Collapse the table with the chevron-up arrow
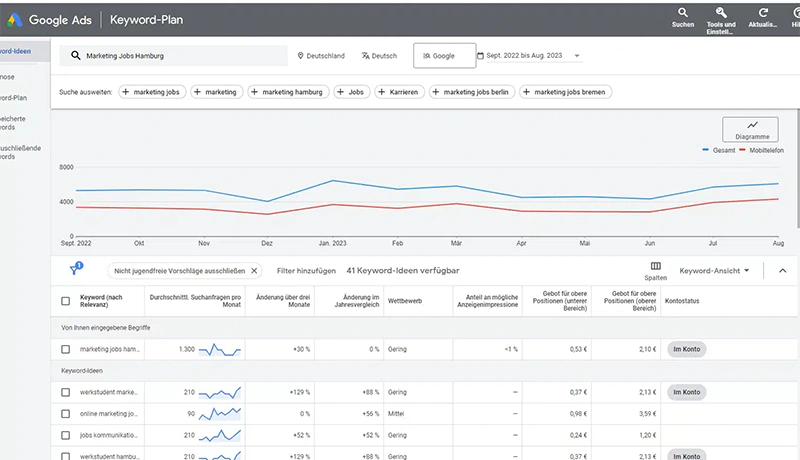 [x=782, y=271]
